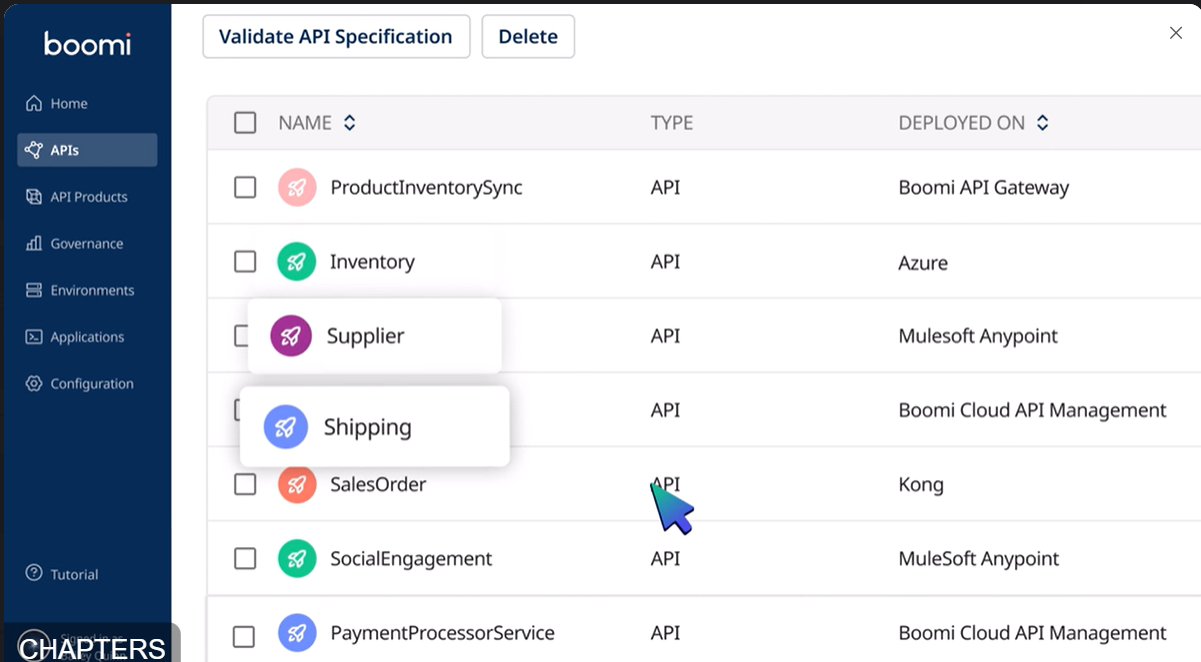Check the ProductInventorySync row checkbox
The image size is (1201, 662).
click(245, 187)
